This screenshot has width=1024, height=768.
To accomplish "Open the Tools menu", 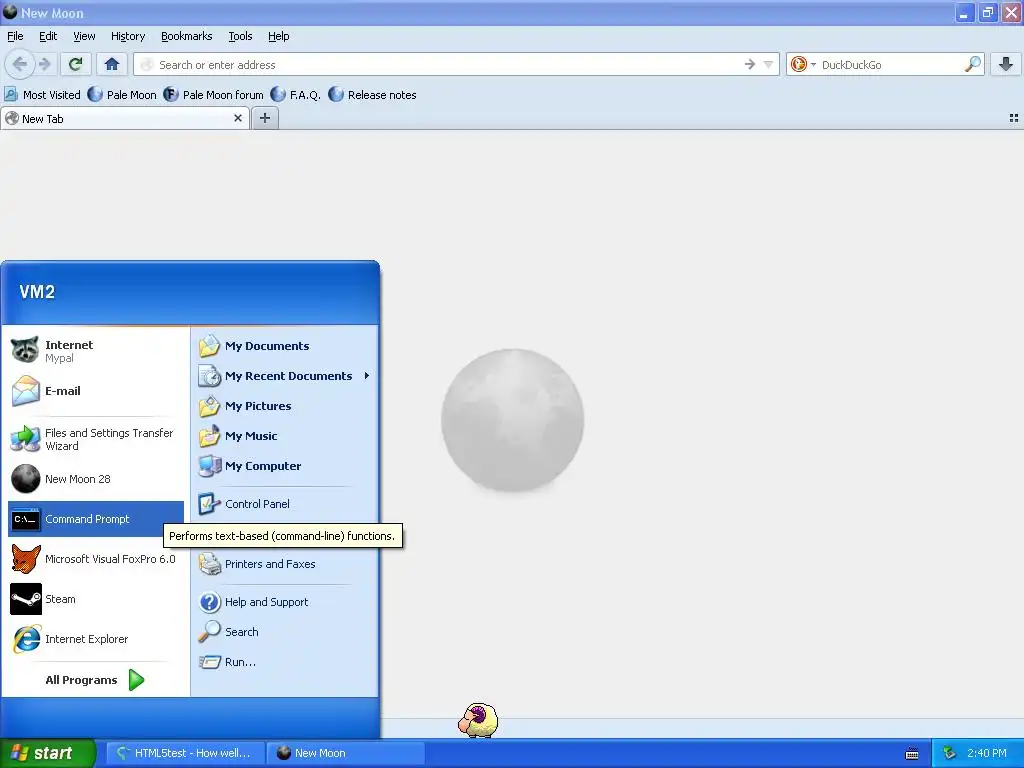I will point(240,36).
